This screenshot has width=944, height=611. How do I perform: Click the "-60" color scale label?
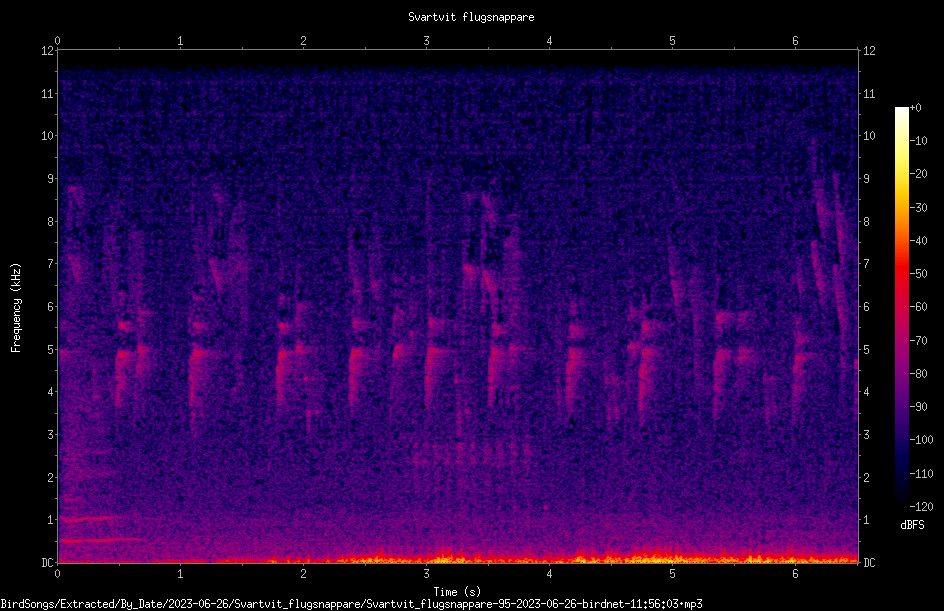[918, 307]
